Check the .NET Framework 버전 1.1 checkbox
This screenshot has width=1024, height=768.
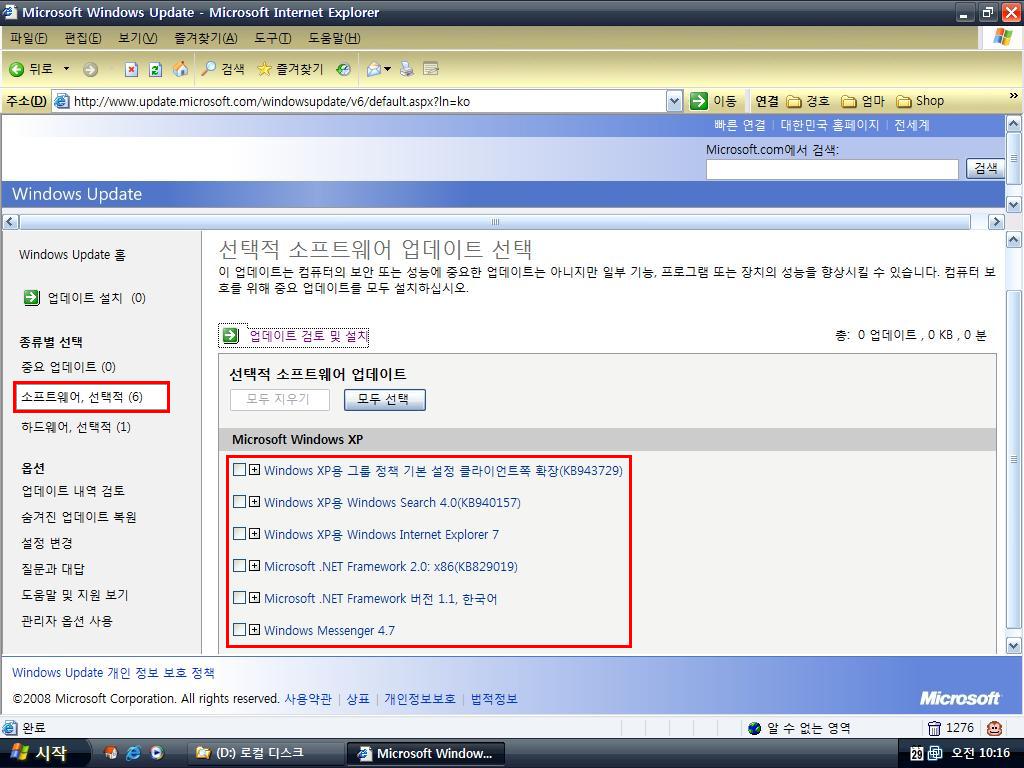point(239,598)
